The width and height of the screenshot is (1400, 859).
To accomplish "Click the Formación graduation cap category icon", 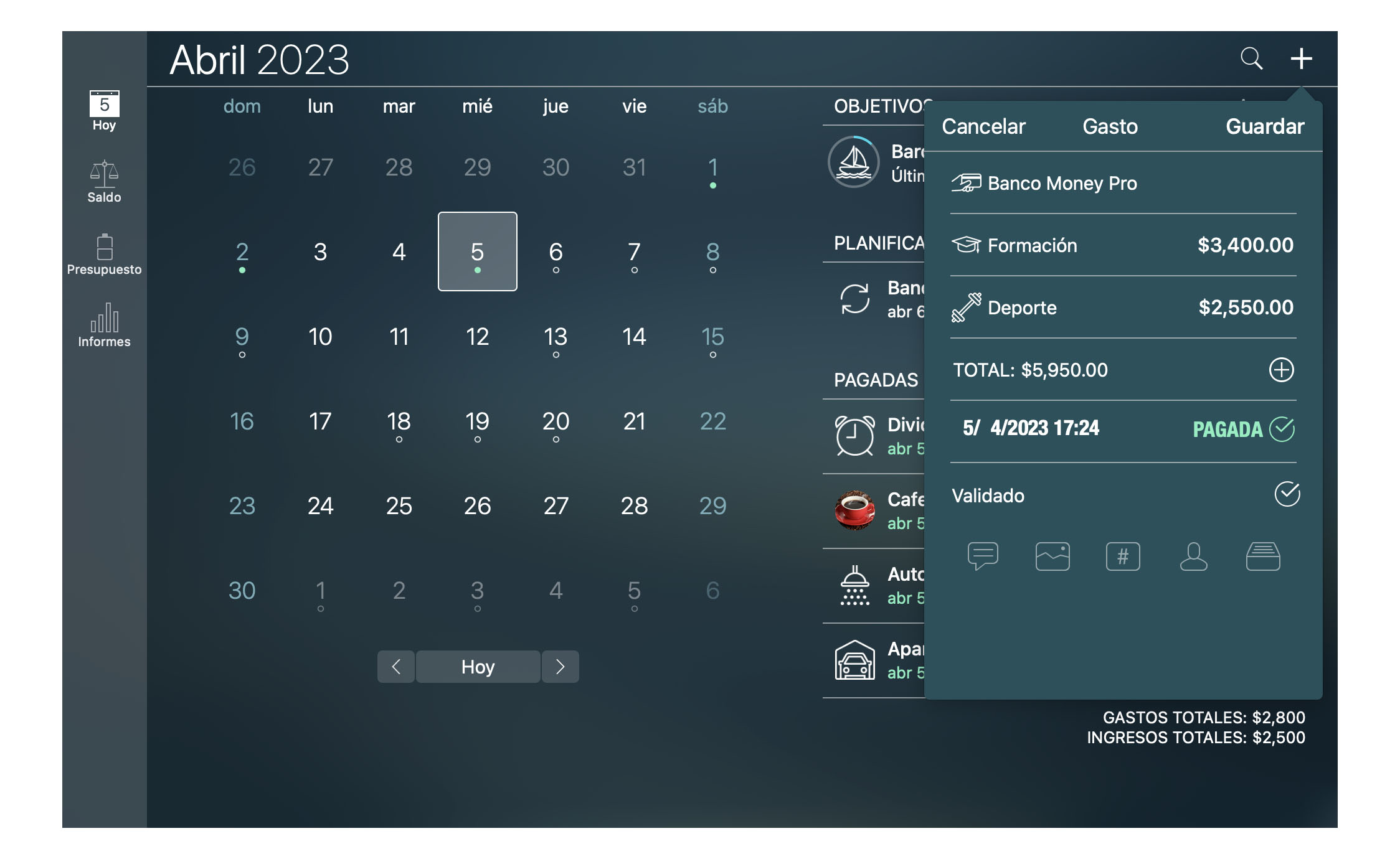I will [x=966, y=244].
